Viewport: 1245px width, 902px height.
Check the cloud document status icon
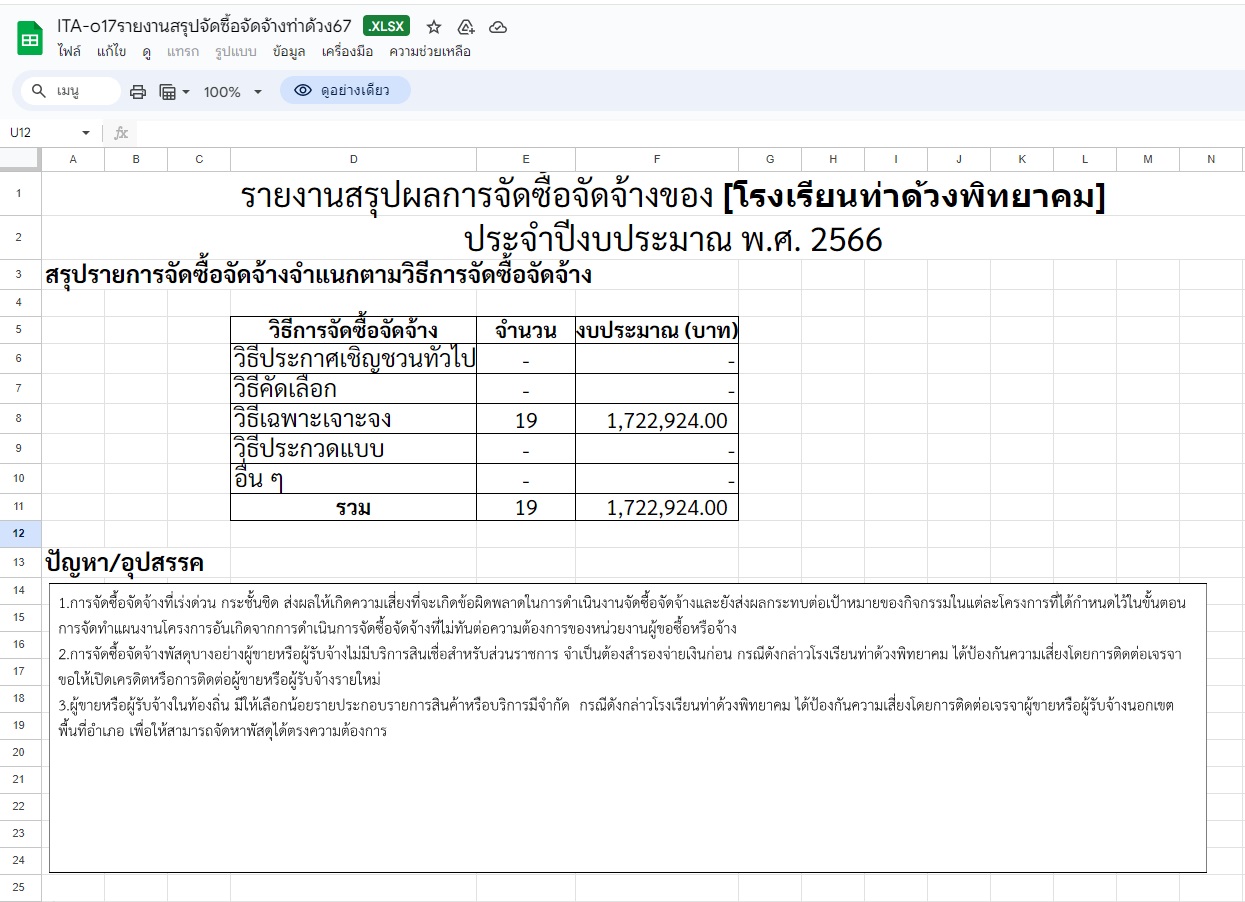(498, 27)
